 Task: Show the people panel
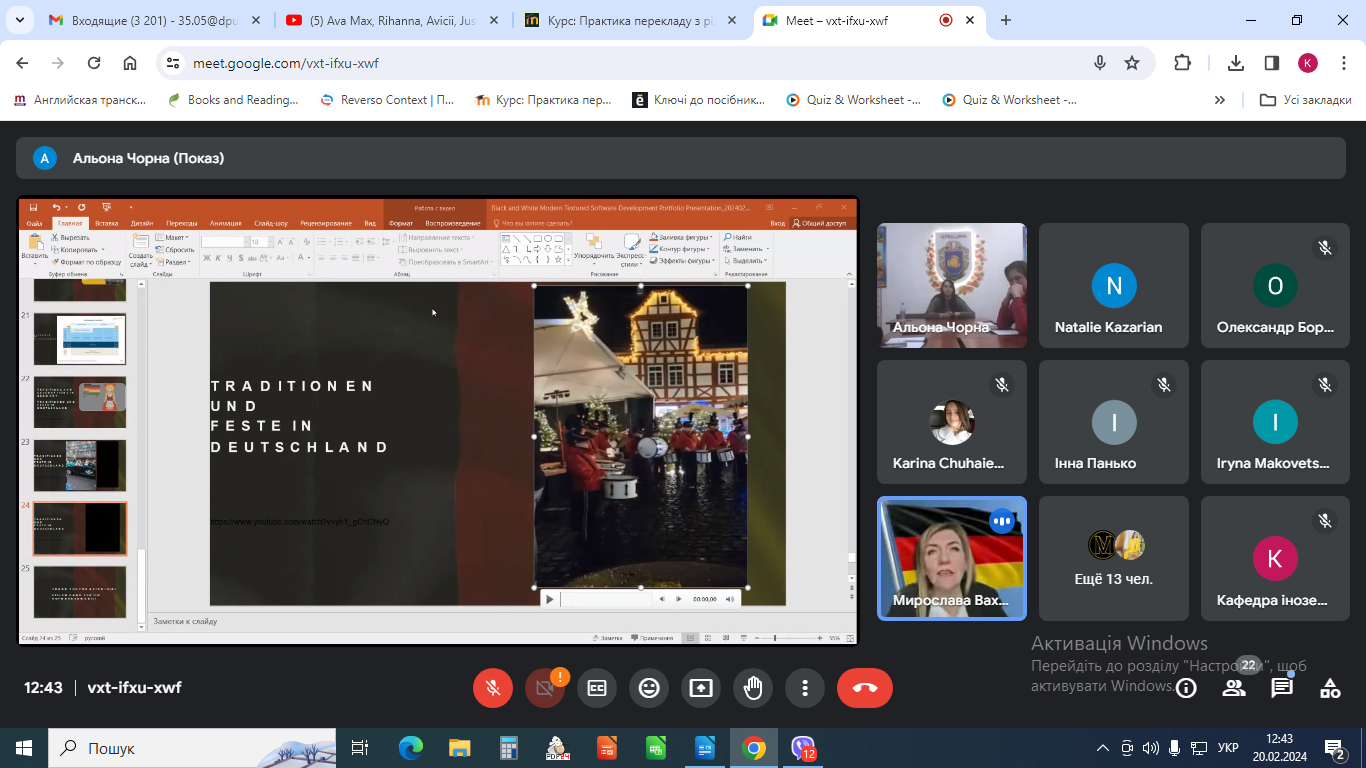pos(1234,688)
